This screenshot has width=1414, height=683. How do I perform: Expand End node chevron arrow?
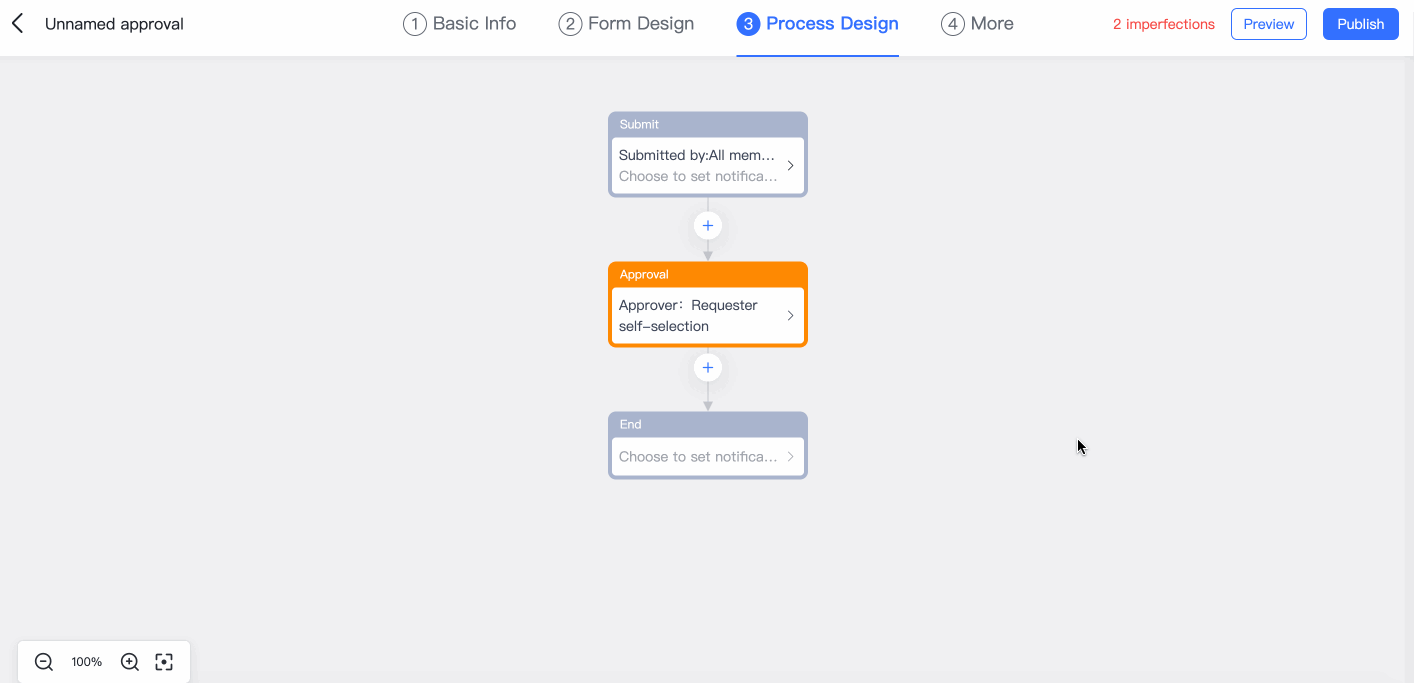coord(790,457)
